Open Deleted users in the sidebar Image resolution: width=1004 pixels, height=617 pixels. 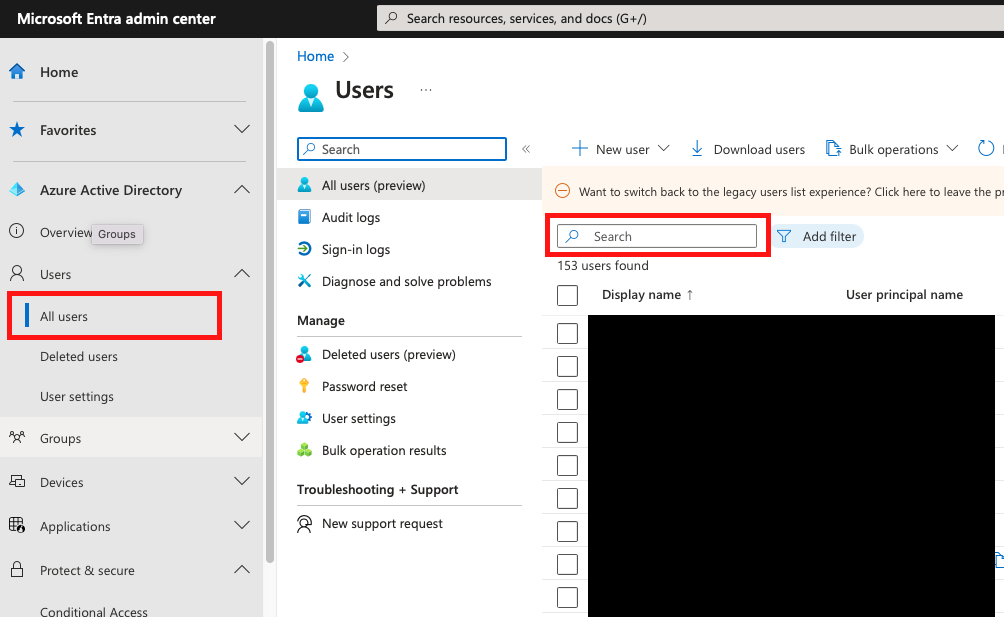pyautogui.click(x=79, y=357)
